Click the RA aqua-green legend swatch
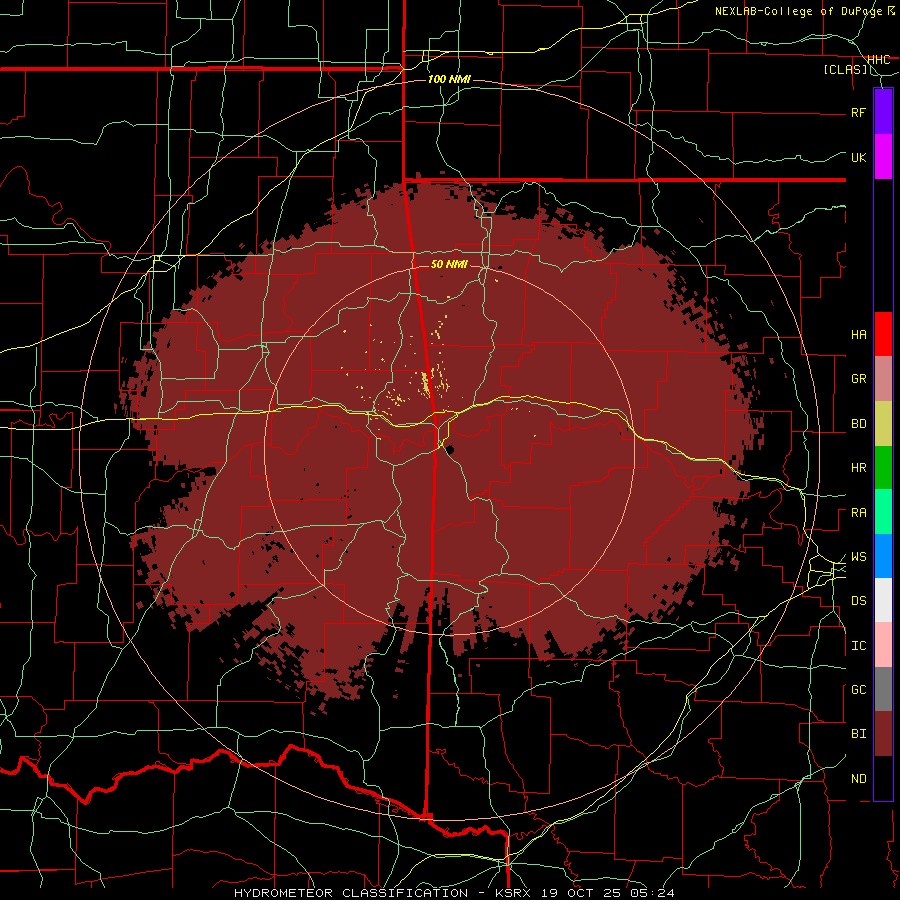 [x=883, y=512]
